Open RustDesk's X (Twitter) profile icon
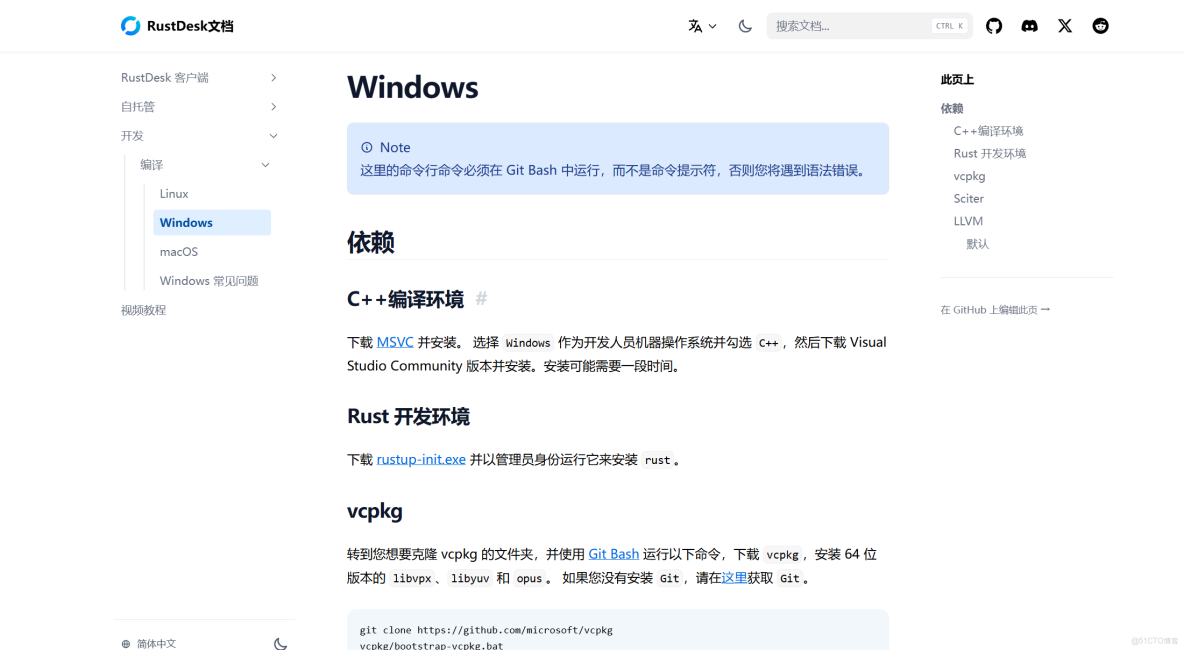This screenshot has height=650, width=1184. pos(1064,25)
